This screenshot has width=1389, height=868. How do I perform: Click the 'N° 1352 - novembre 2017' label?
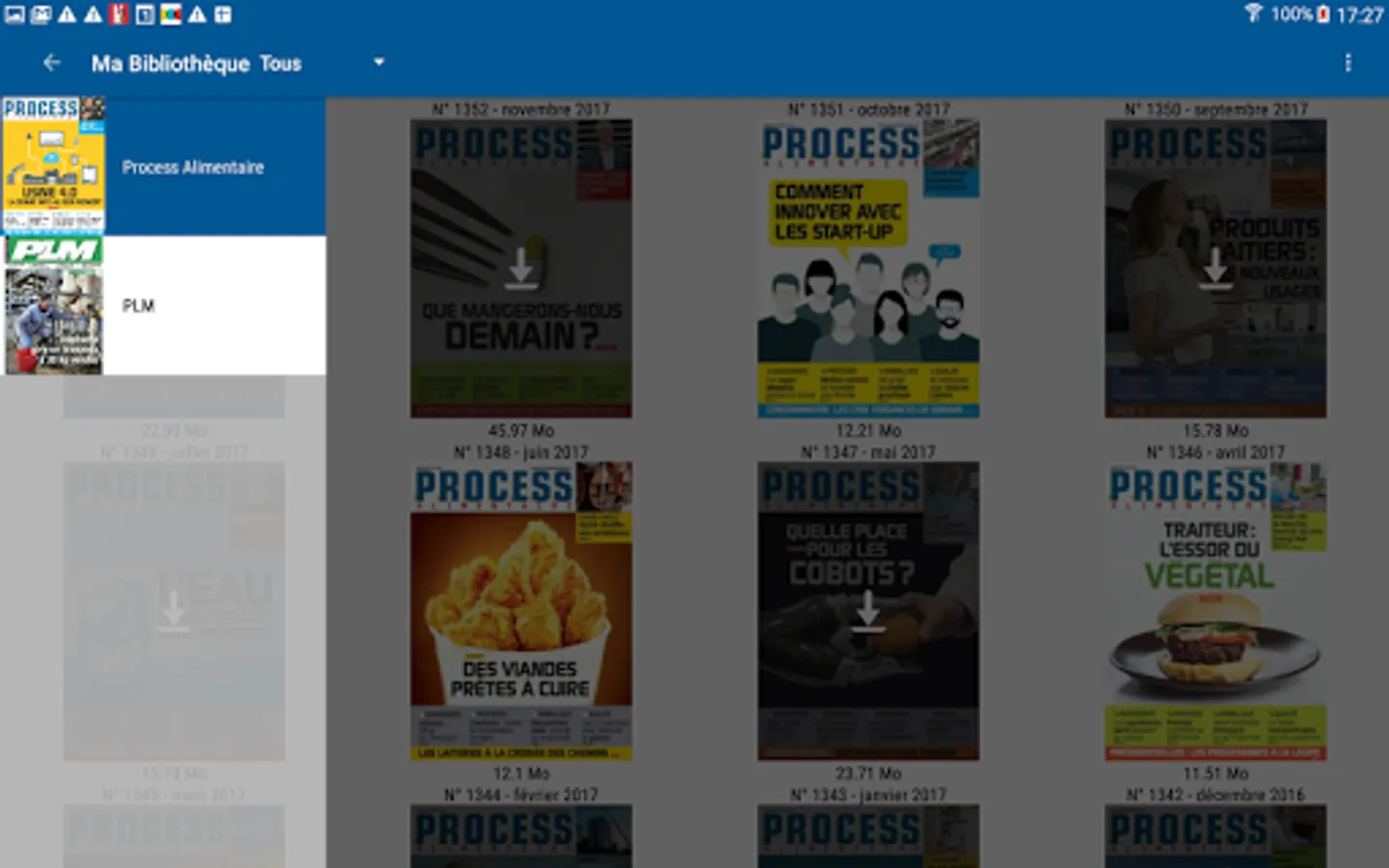(x=521, y=109)
